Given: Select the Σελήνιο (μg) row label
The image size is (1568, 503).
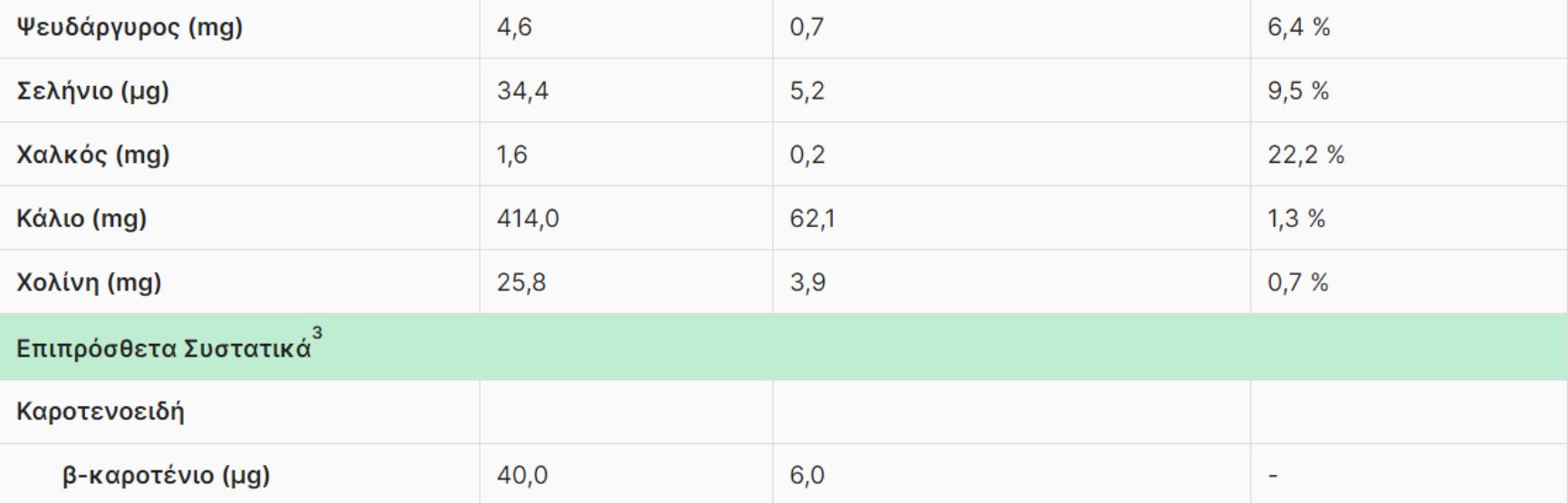Looking at the screenshot, I should click(x=93, y=91).
